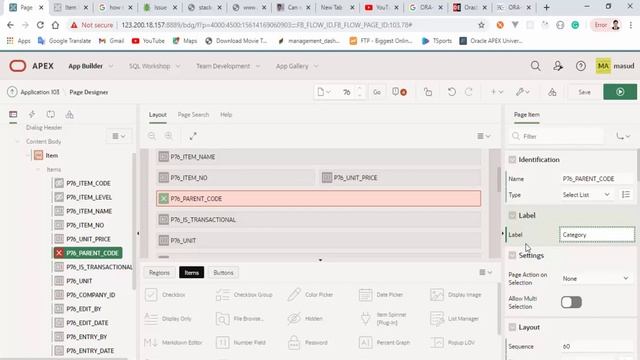Click the Go button
Screen dimensions: 640x360
[x=377, y=92]
